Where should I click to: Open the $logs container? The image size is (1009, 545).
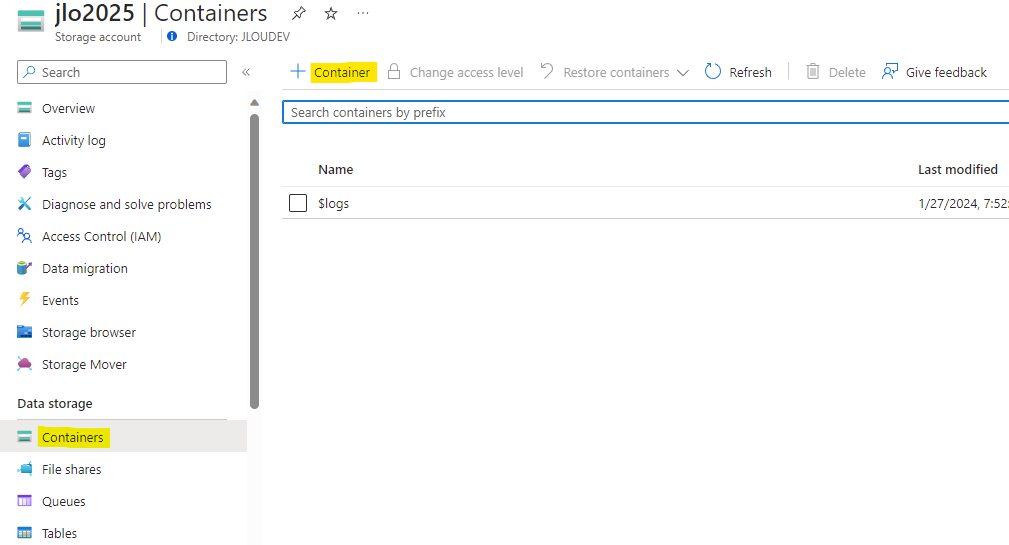point(333,203)
